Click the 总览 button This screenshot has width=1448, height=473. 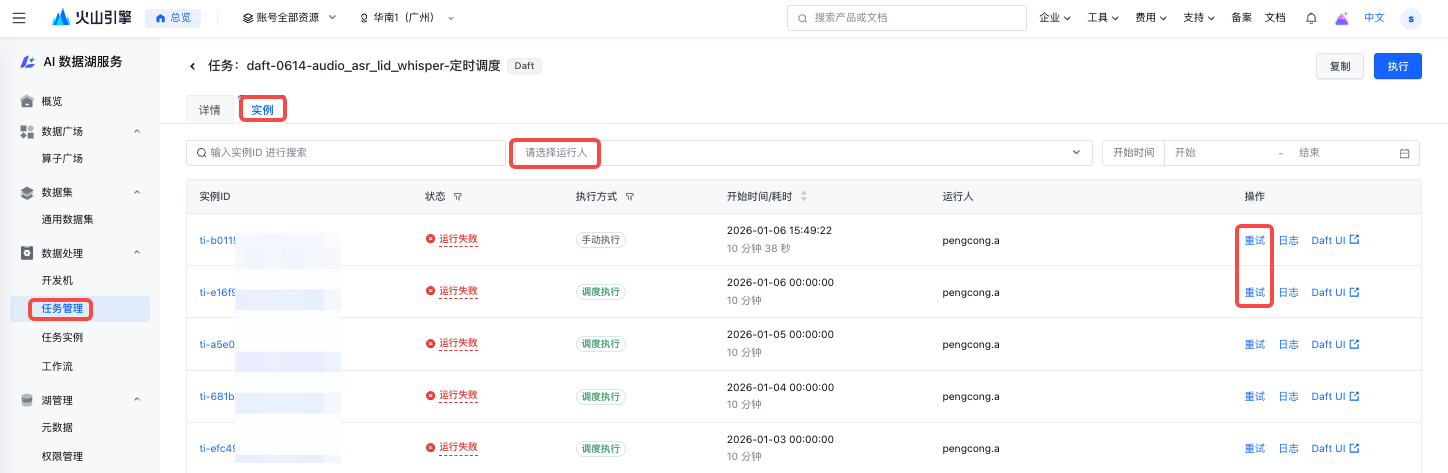(x=173, y=18)
